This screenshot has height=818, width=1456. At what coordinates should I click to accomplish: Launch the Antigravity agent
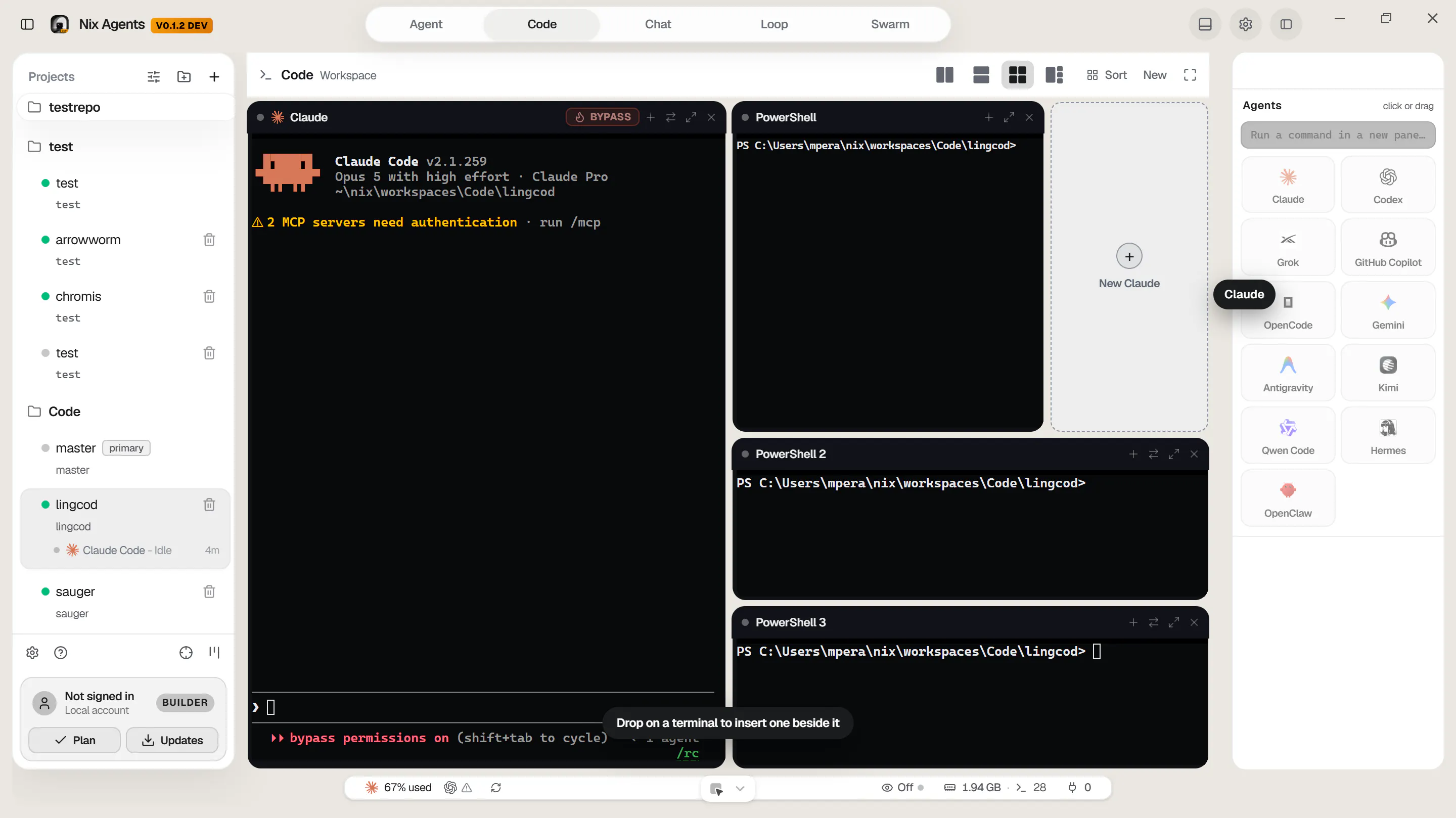tap(1288, 373)
